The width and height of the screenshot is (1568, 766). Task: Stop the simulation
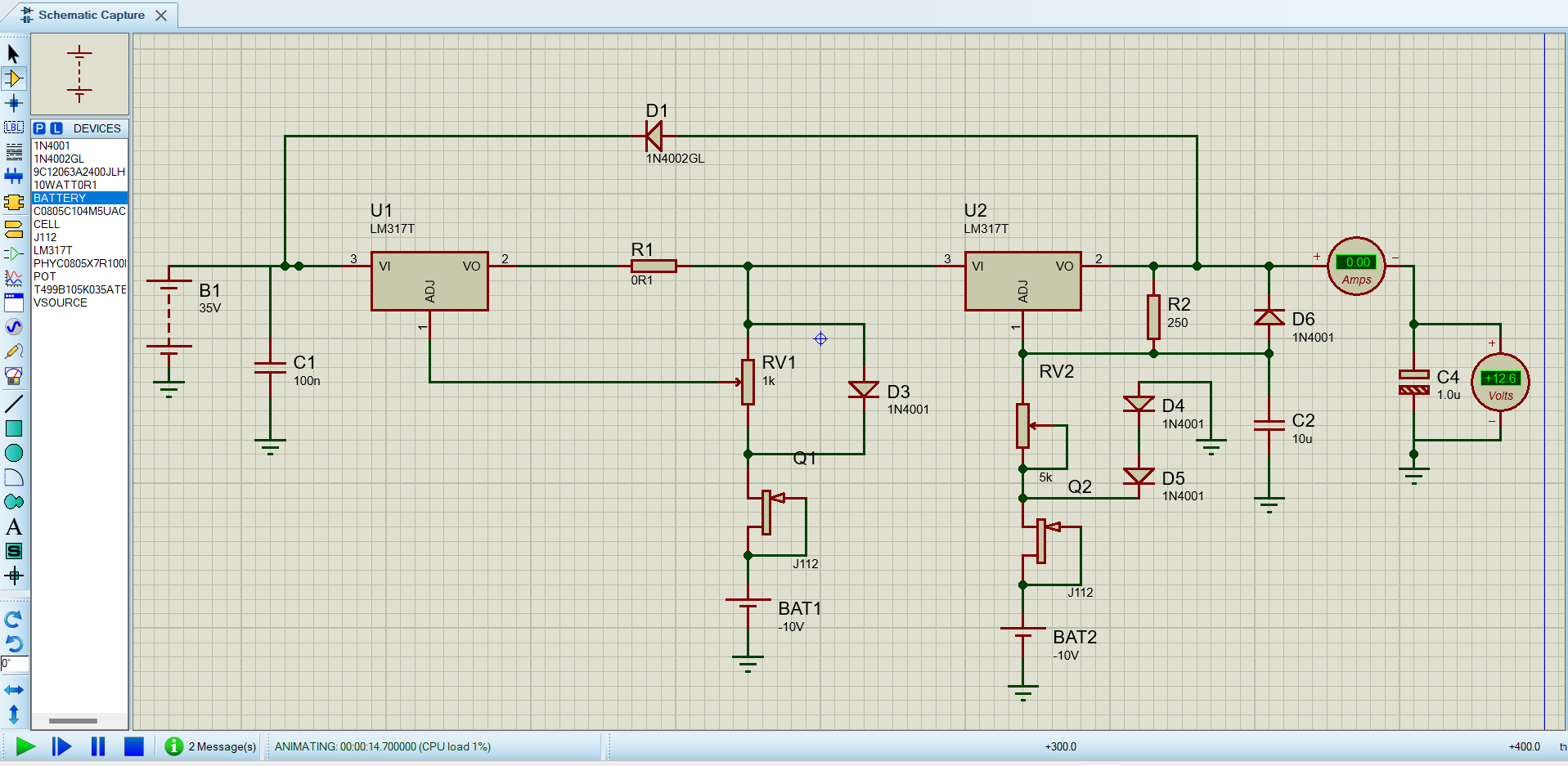coord(134,746)
